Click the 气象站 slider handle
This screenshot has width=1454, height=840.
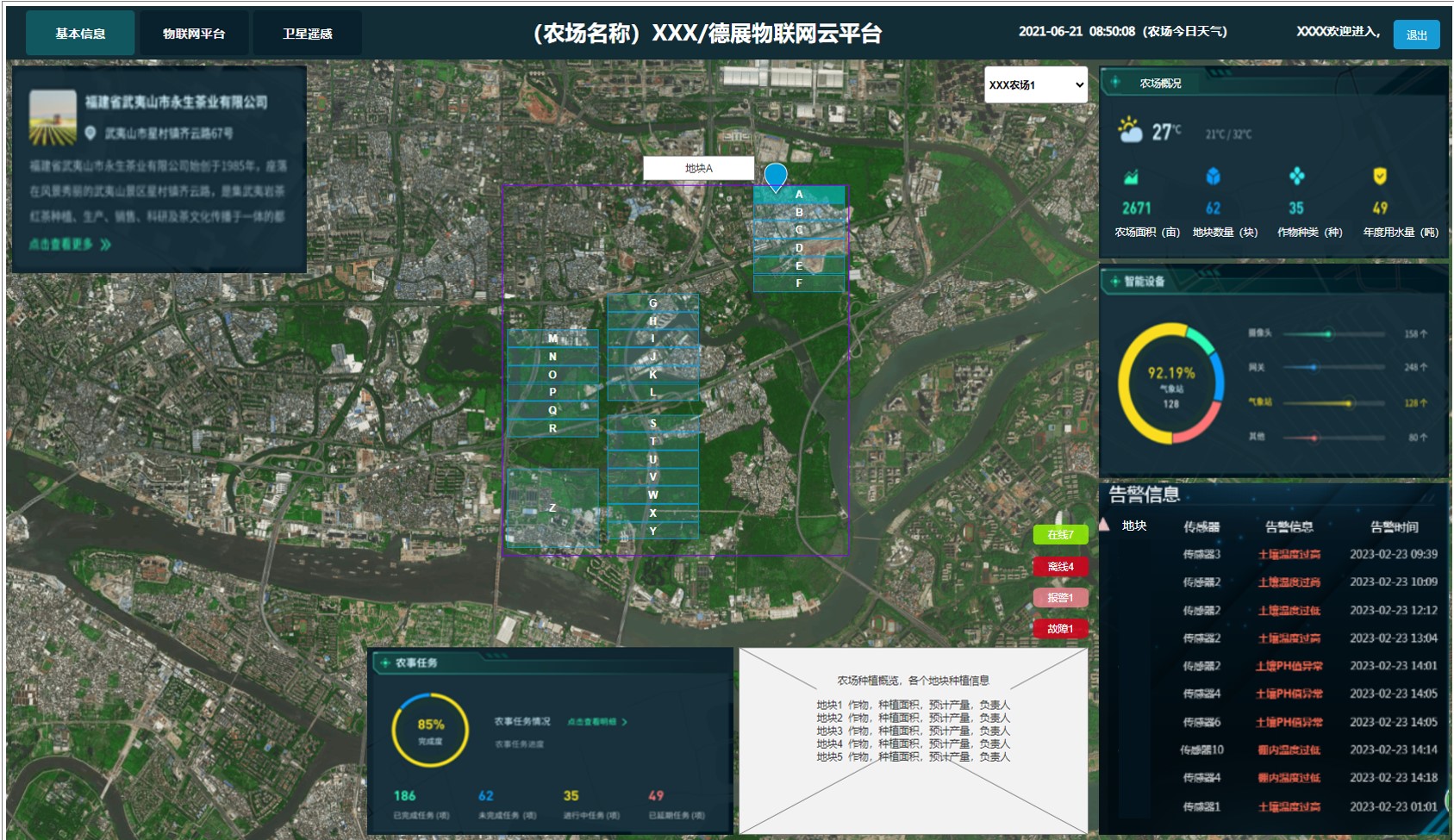click(x=1349, y=402)
